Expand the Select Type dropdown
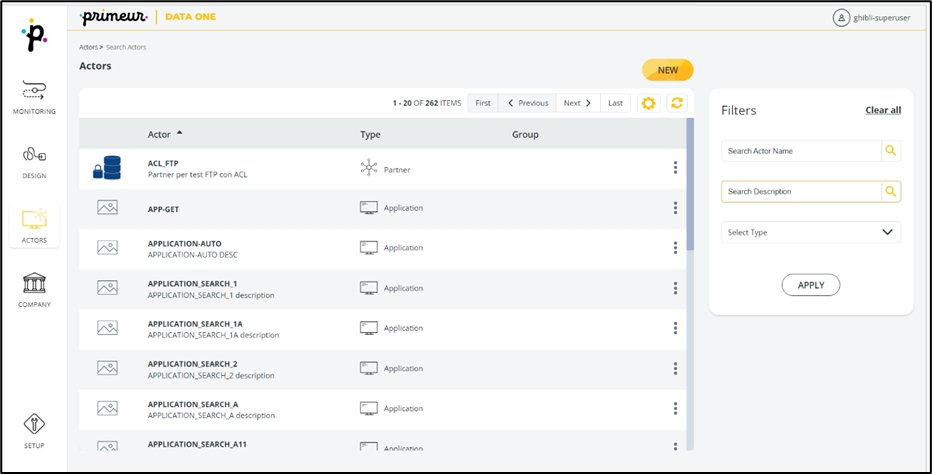The image size is (932, 474). point(810,232)
